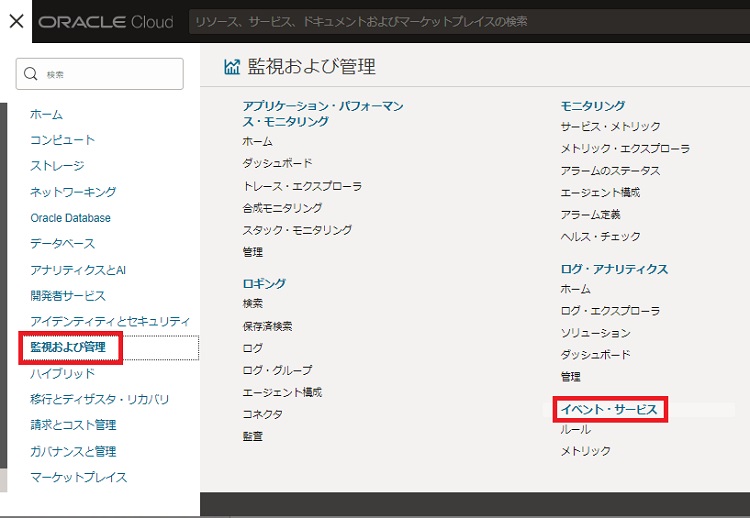The width and height of the screenshot is (750, 518).
Task: Open イベント・サービス section heading
Action: click(x=609, y=409)
